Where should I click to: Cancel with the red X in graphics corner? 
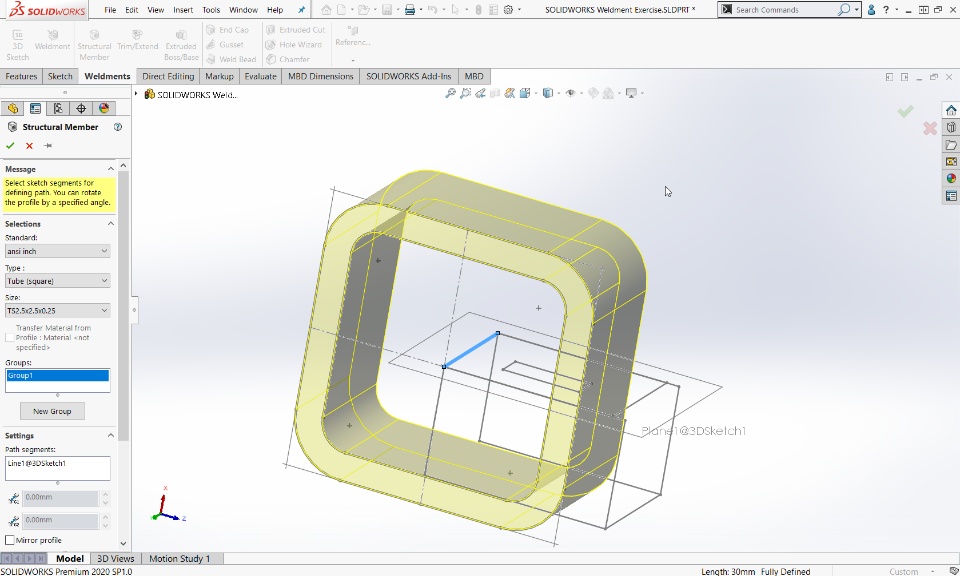point(930,128)
